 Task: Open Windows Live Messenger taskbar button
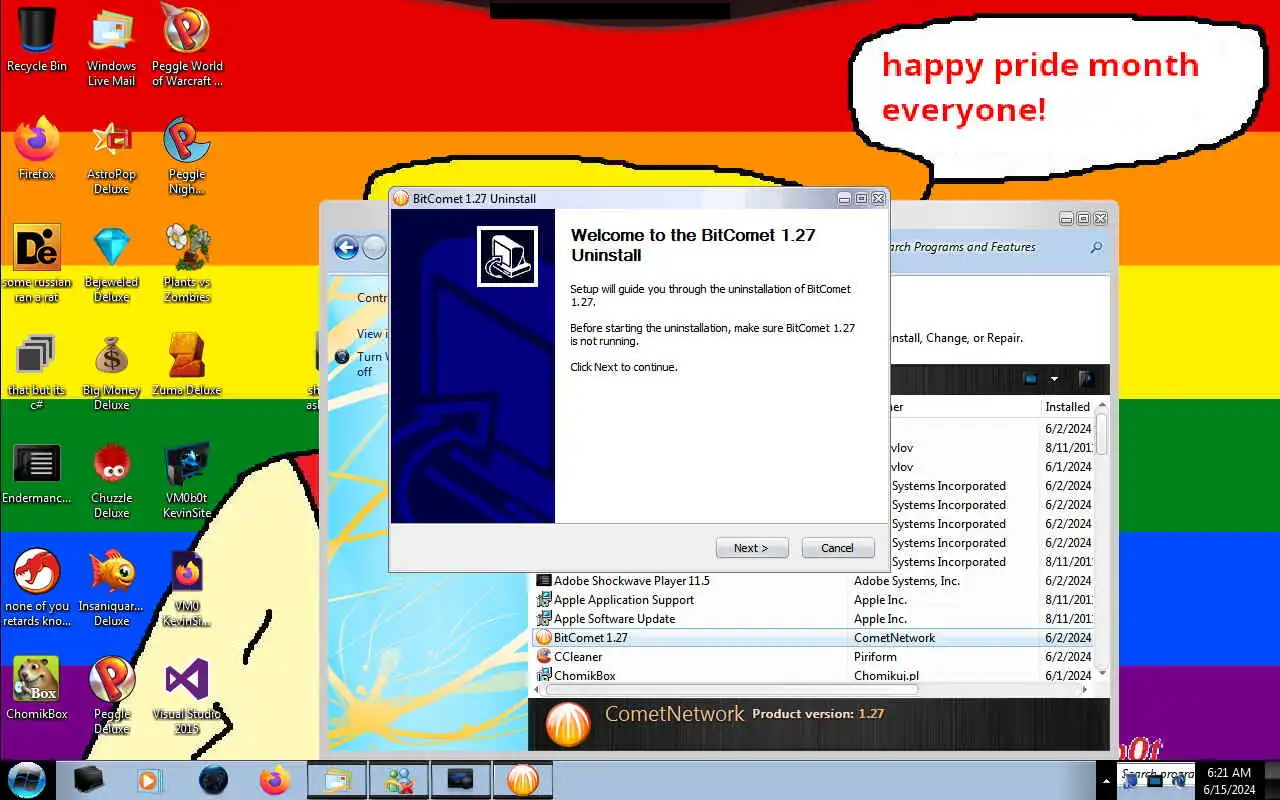[399, 780]
